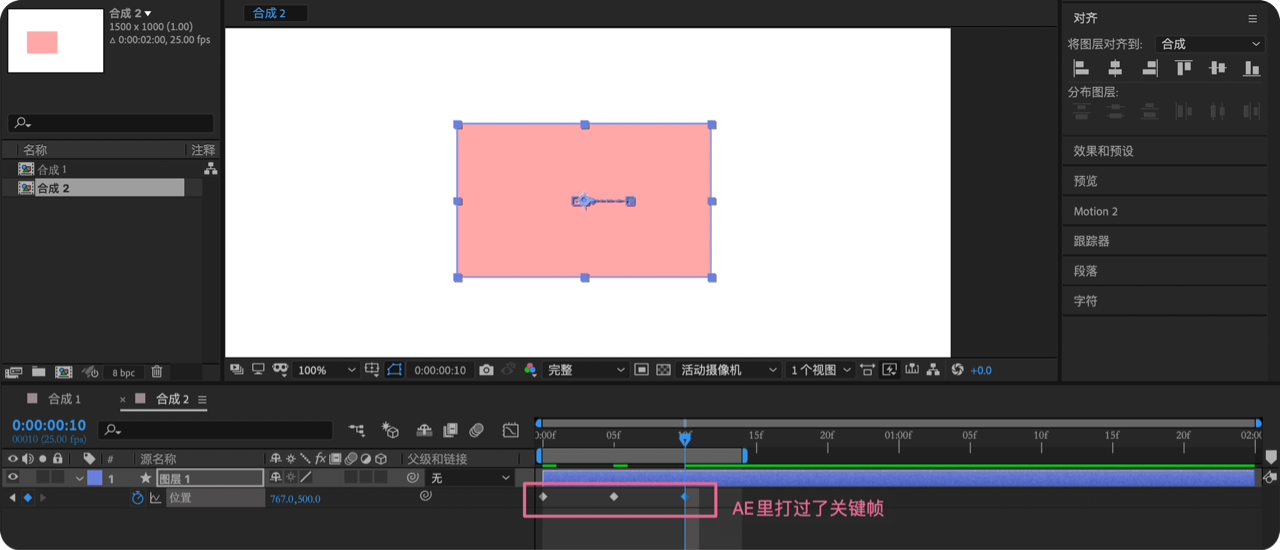1280x550 pixels.
Task: Hide 图层 1 using its eye toggle
Action: click(13, 478)
